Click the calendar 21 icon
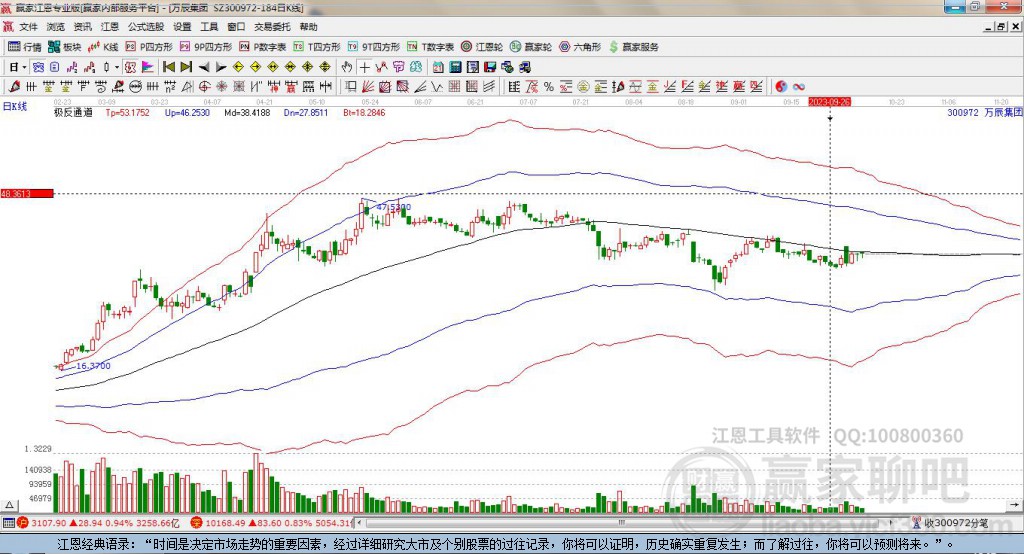1024x554 pixels. [x=437, y=67]
